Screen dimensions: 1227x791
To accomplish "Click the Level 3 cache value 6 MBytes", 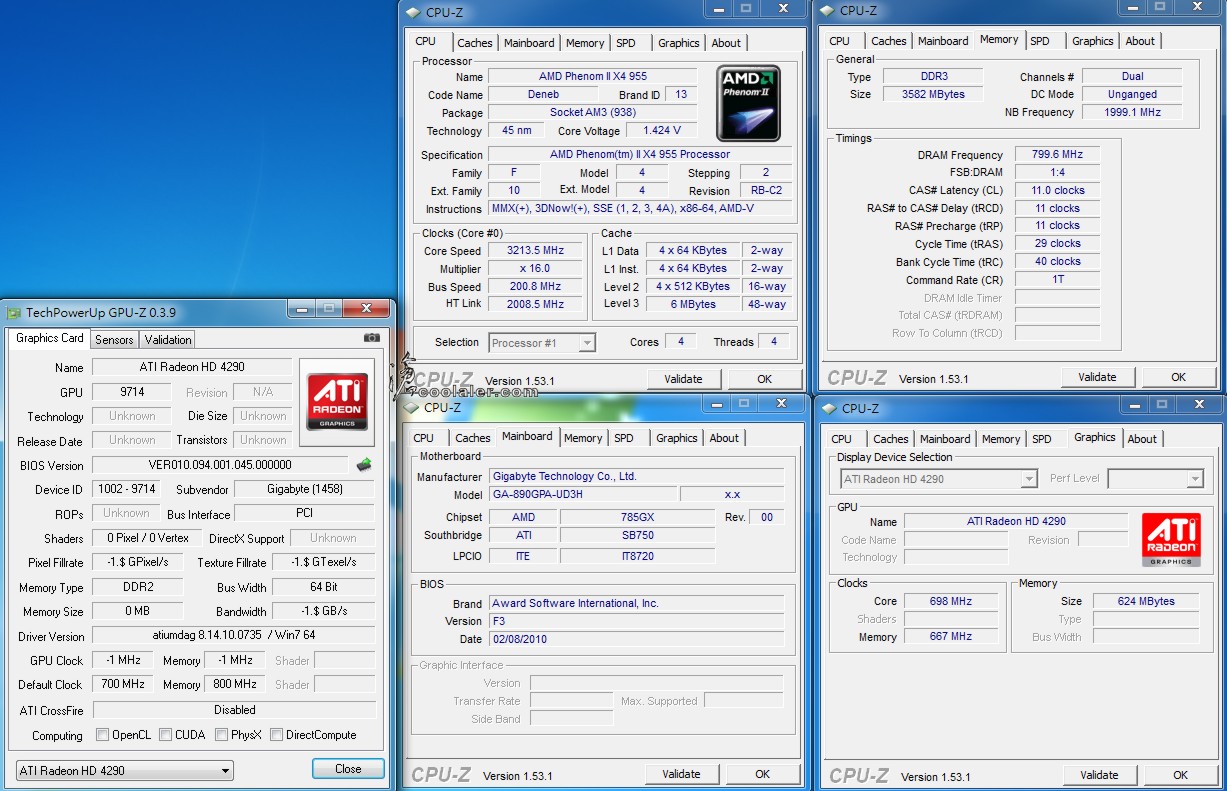I will click(694, 304).
